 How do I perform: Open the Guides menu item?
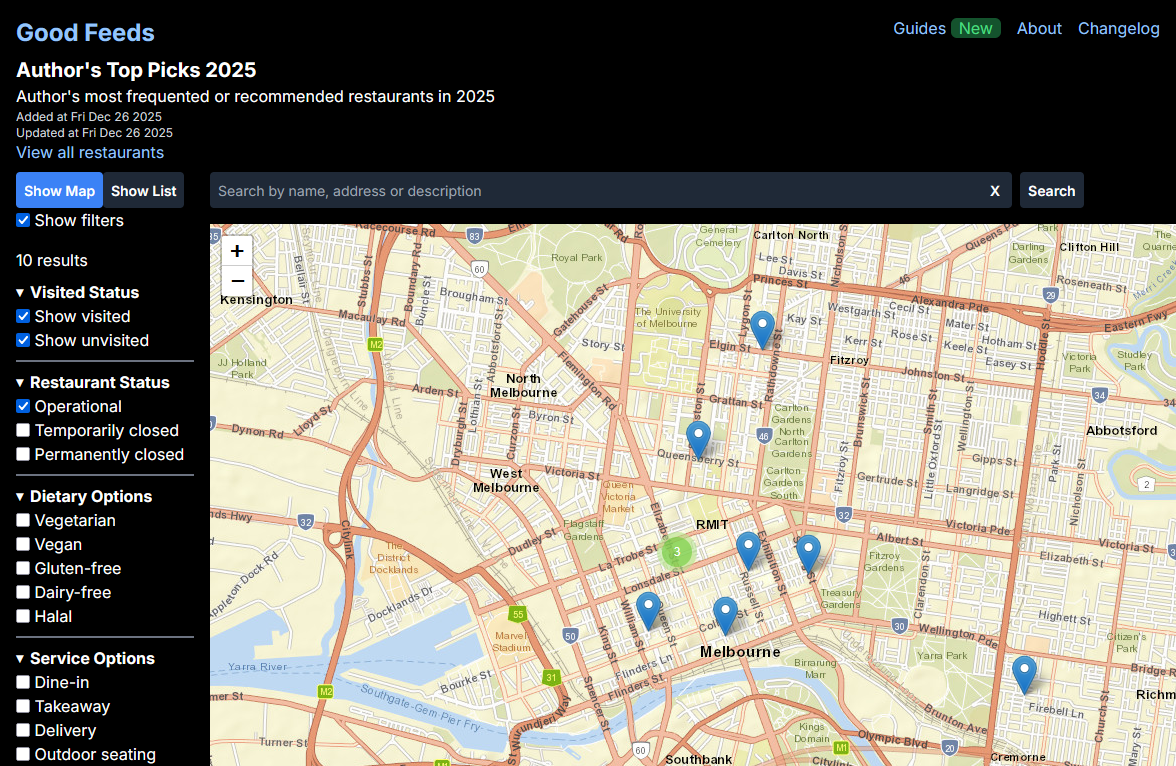tap(920, 28)
